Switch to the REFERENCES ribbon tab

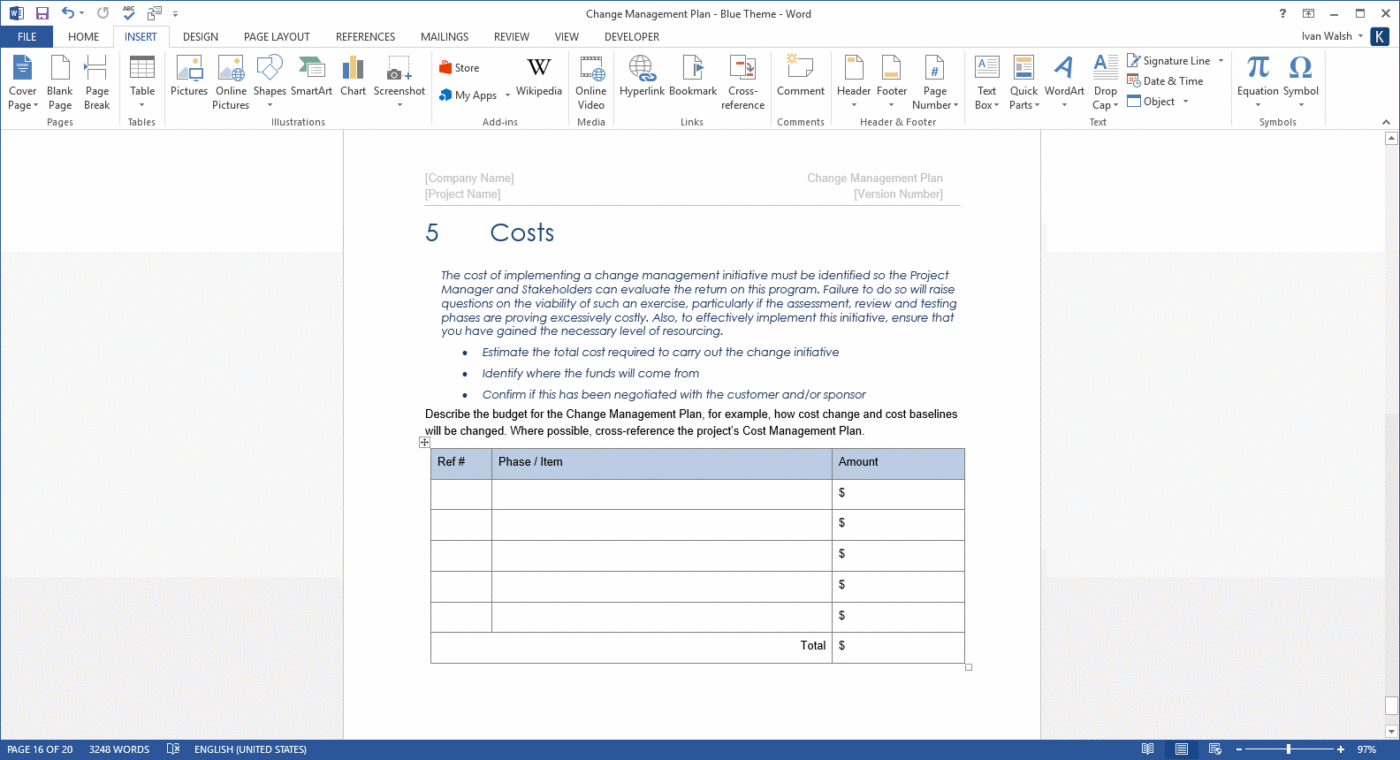365,36
